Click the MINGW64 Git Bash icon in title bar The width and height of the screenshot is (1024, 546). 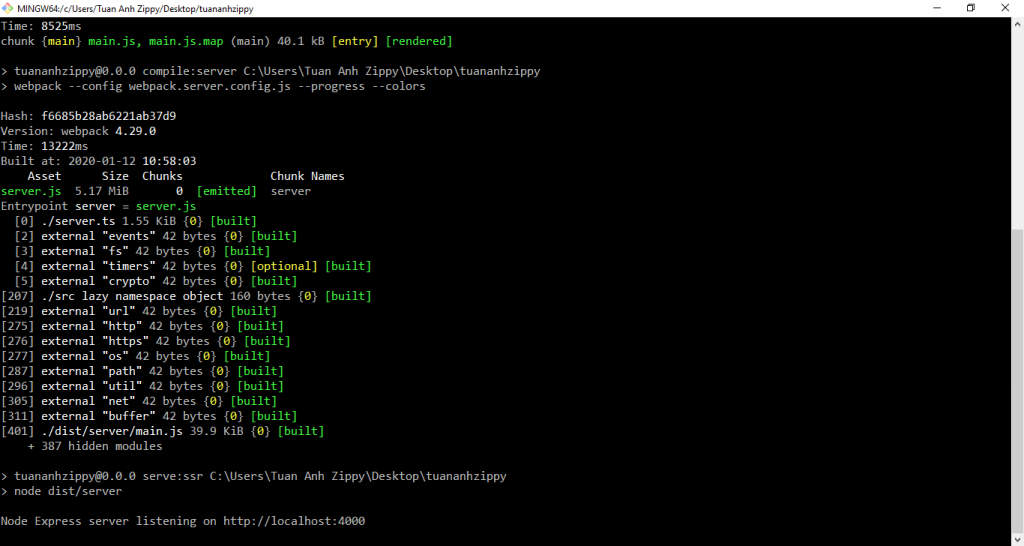click(9, 8)
